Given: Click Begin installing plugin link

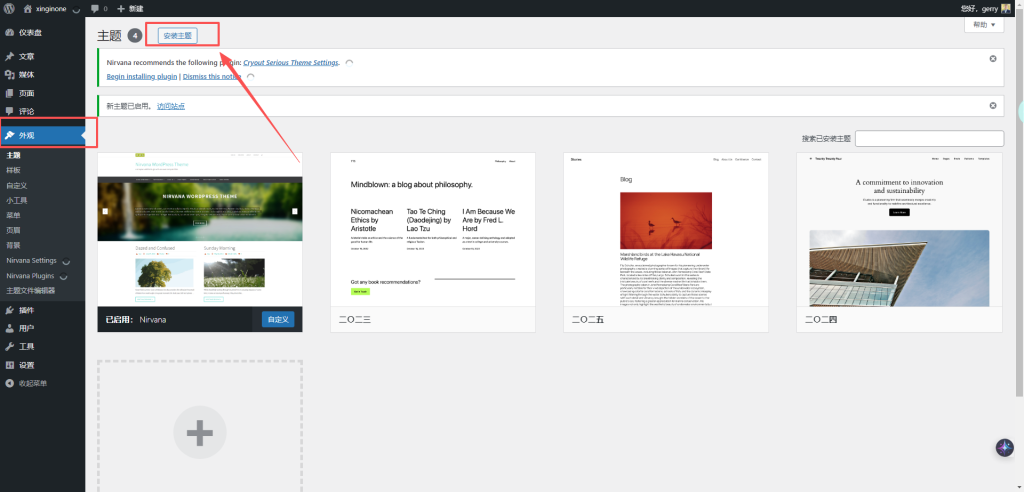Looking at the screenshot, I should (142, 76).
